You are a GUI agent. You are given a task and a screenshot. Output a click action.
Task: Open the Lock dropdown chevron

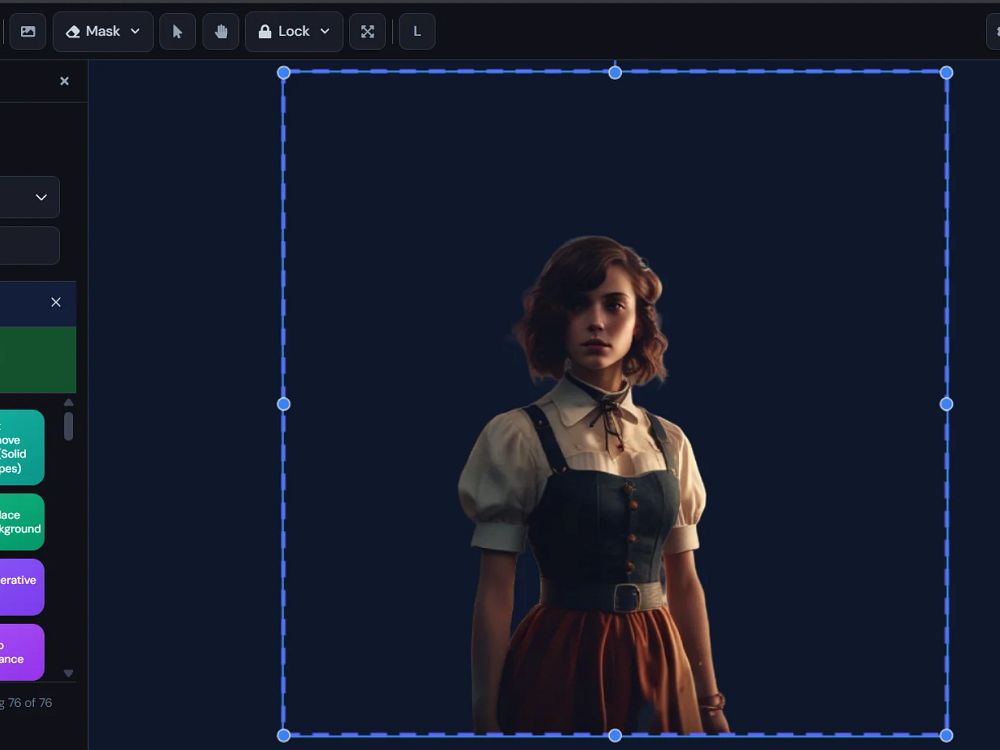coord(325,31)
